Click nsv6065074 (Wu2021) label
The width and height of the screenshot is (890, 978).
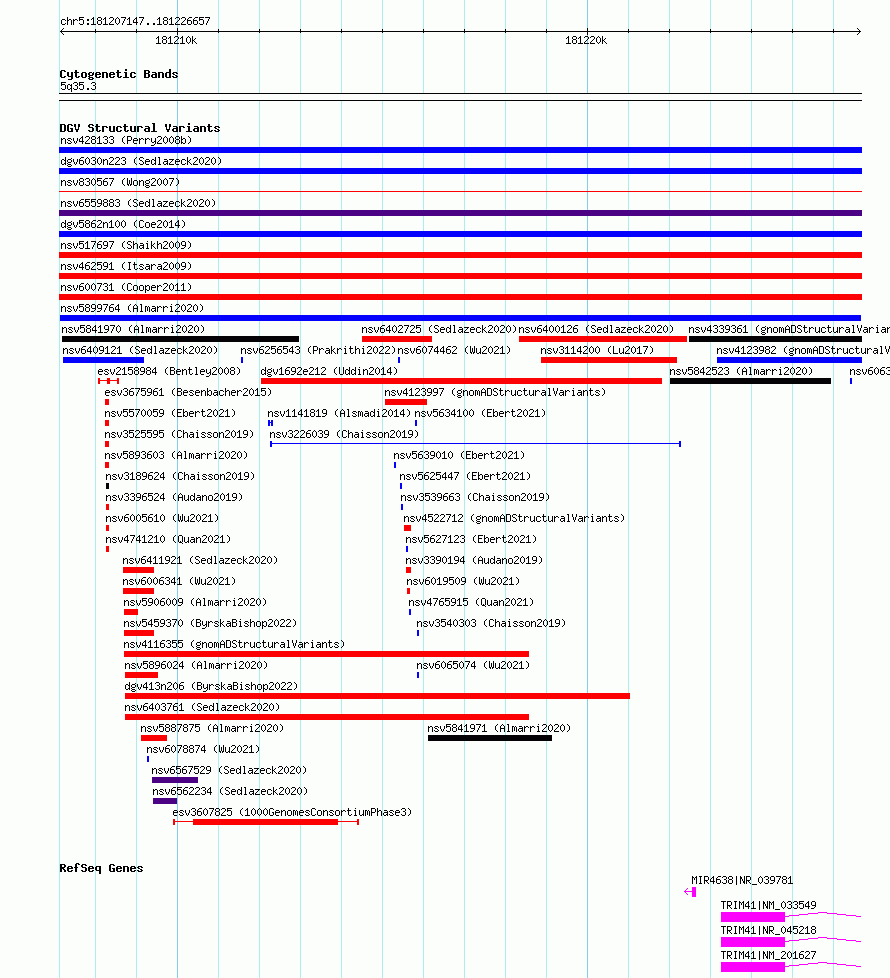473,666
